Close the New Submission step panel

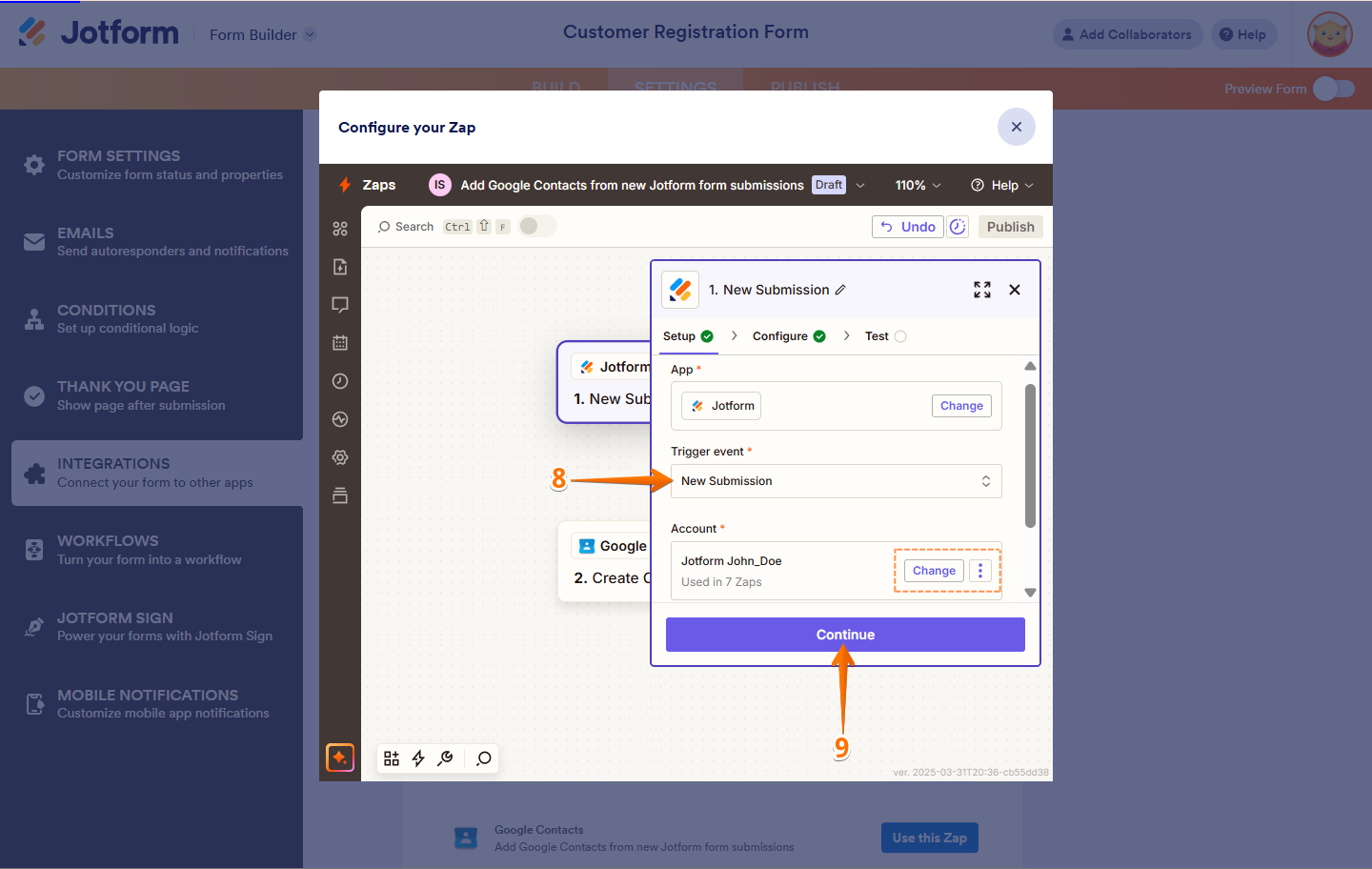(x=1015, y=290)
